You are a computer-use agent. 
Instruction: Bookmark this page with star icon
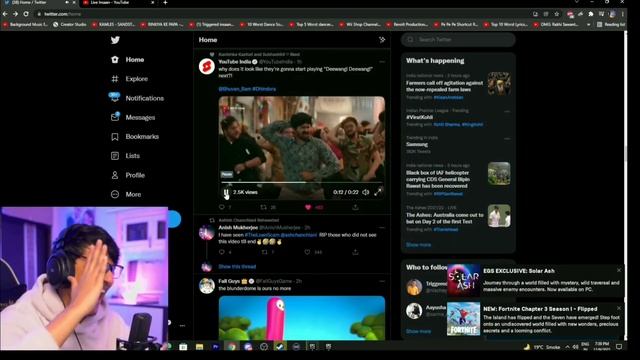coord(557,14)
